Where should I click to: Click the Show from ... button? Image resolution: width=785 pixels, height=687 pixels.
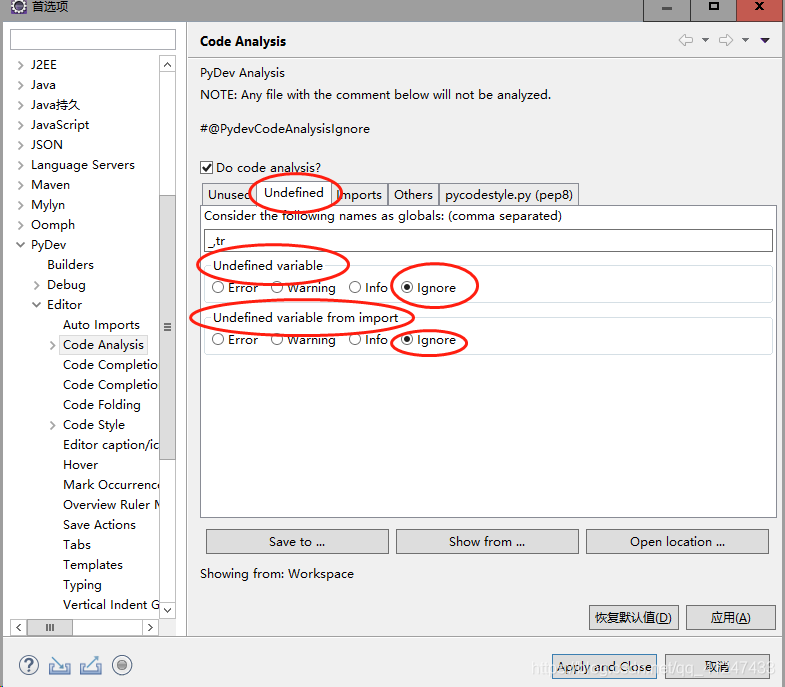point(487,542)
